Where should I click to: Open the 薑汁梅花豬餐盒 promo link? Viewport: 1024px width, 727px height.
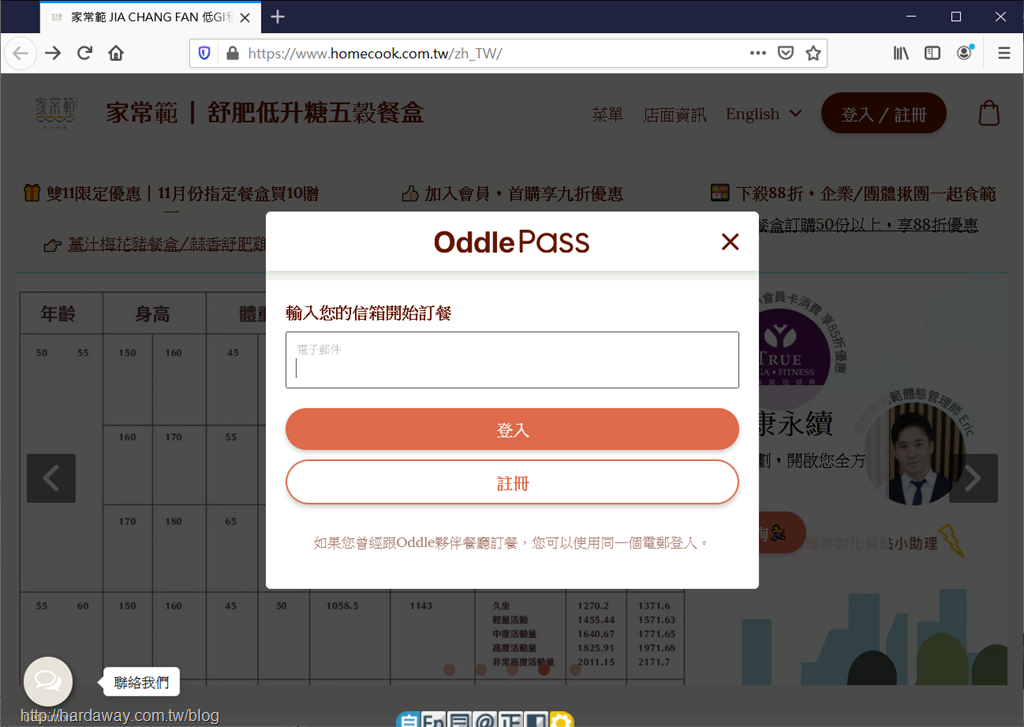(167, 244)
